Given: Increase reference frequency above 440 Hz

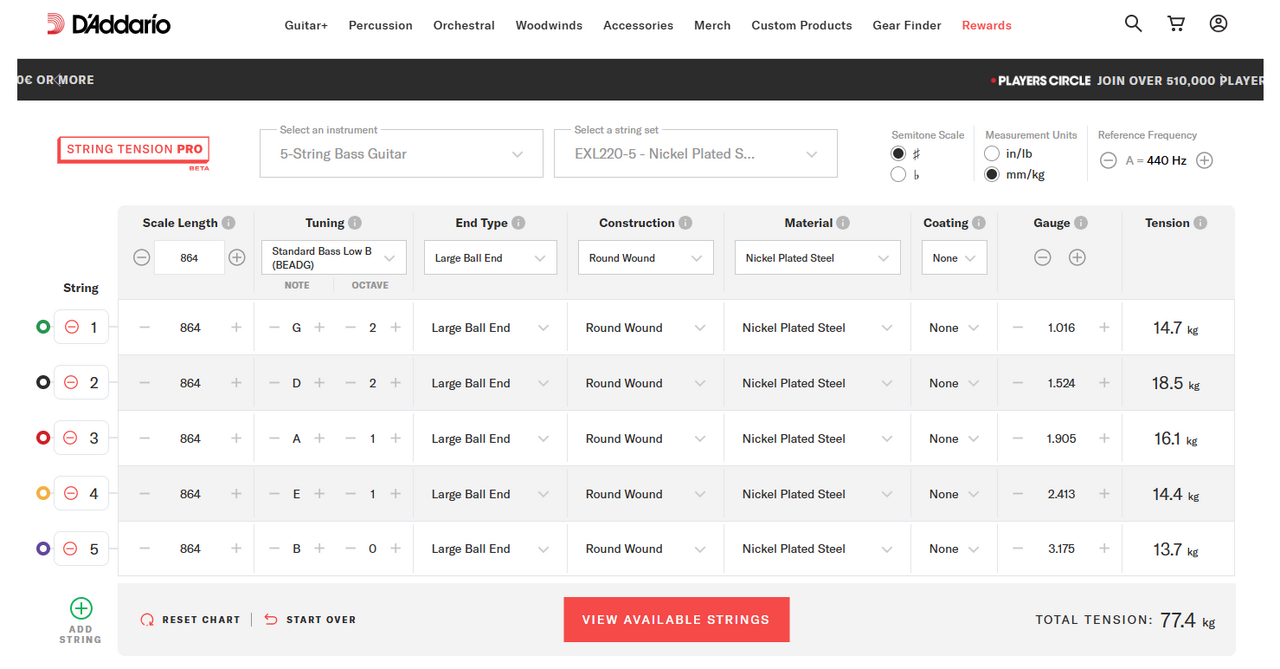Looking at the screenshot, I should 1205,160.
